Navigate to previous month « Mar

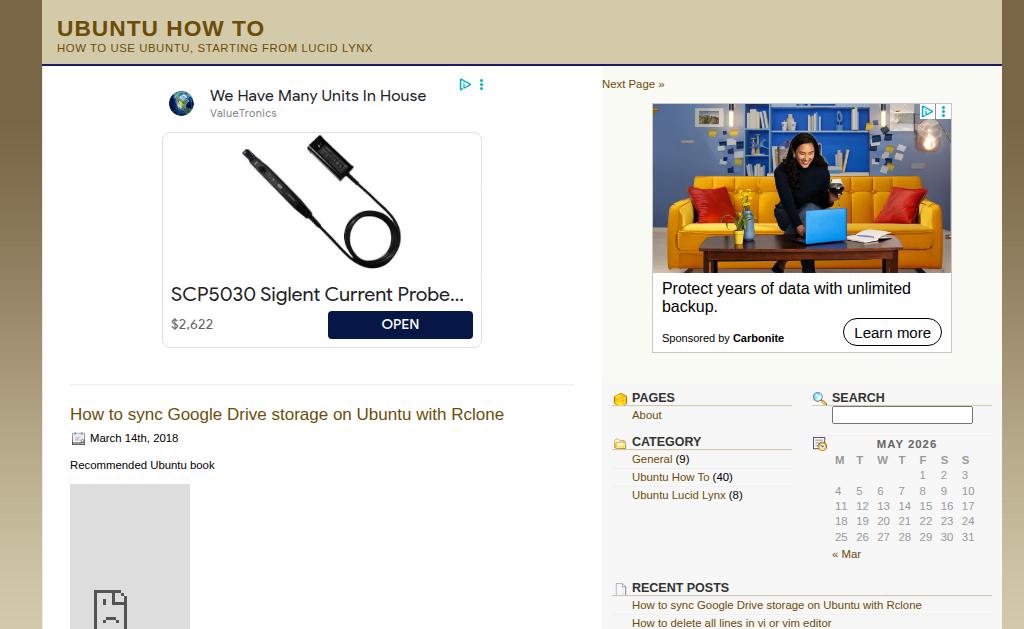(846, 554)
